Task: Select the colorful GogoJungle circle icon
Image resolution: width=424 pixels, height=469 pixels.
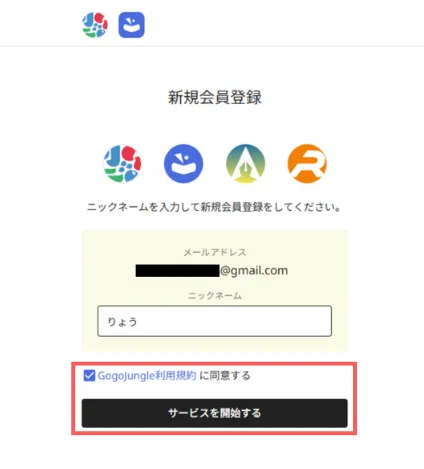Action: 122,163
